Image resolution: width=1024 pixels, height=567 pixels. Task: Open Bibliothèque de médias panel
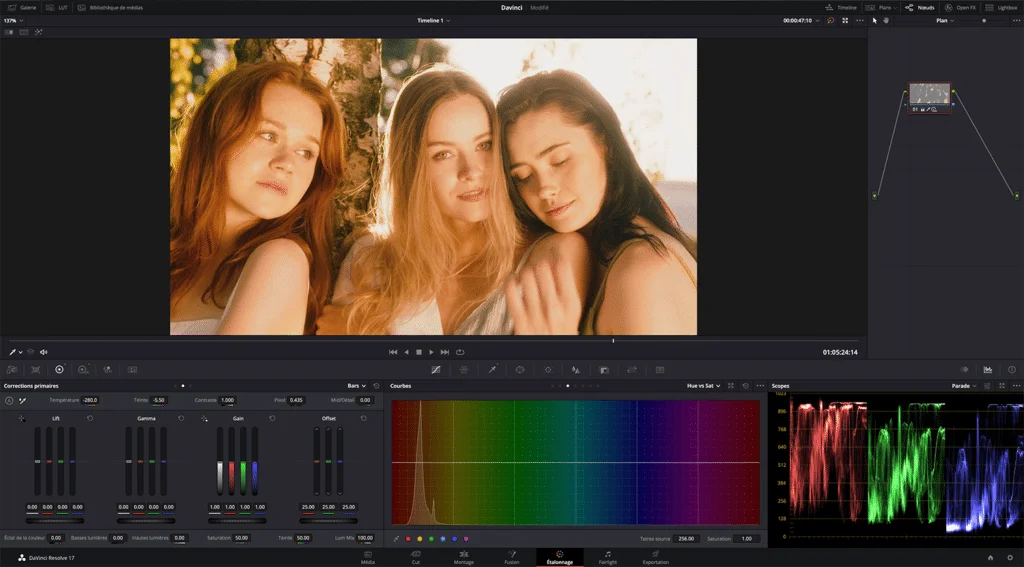click(x=110, y=8)
